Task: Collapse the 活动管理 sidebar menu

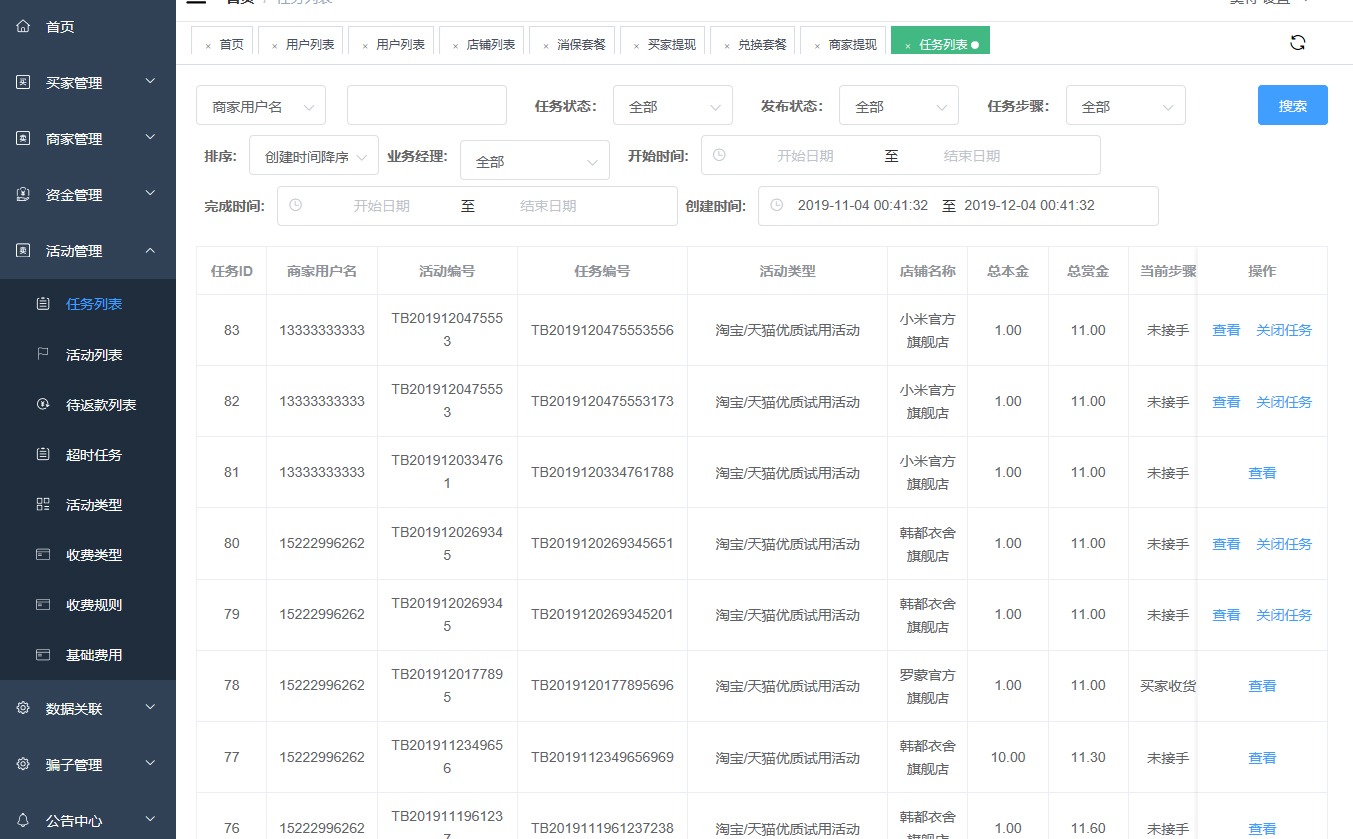Action: [88, 251]
